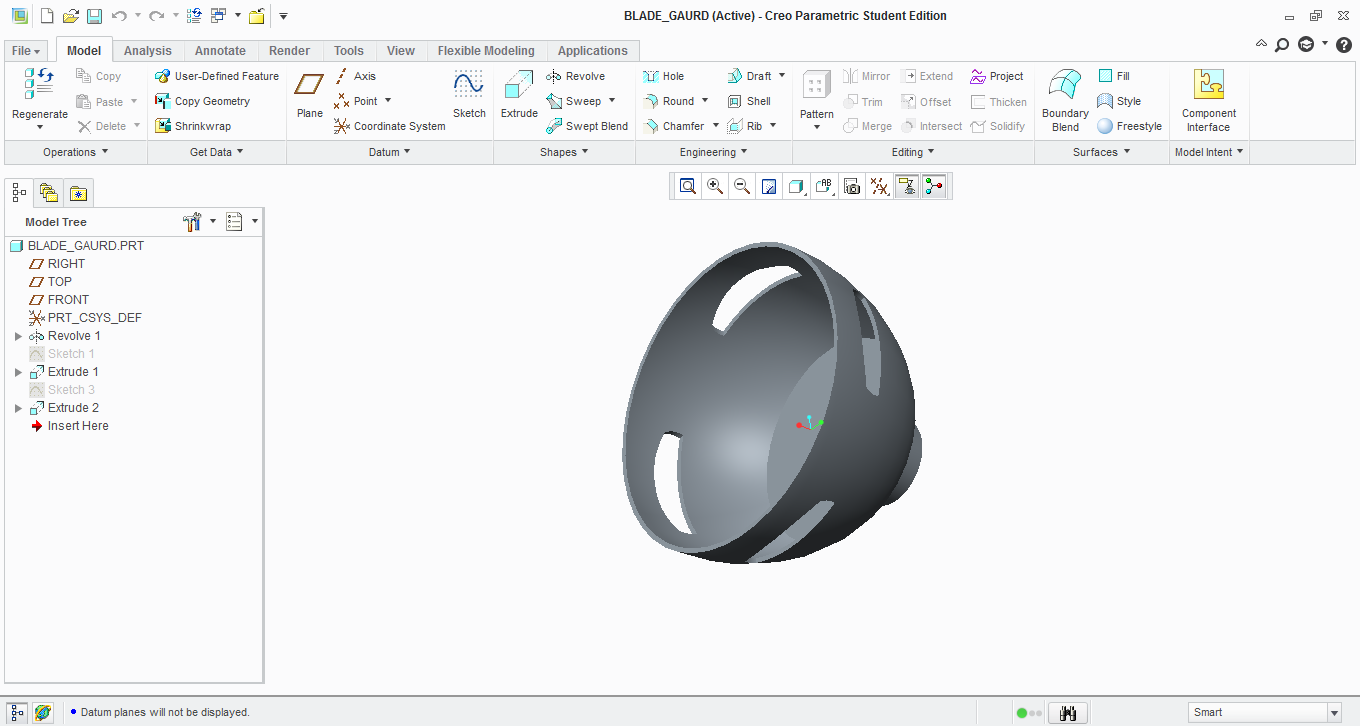Open the Smart selection filter dropdown

click(1333, 713)
